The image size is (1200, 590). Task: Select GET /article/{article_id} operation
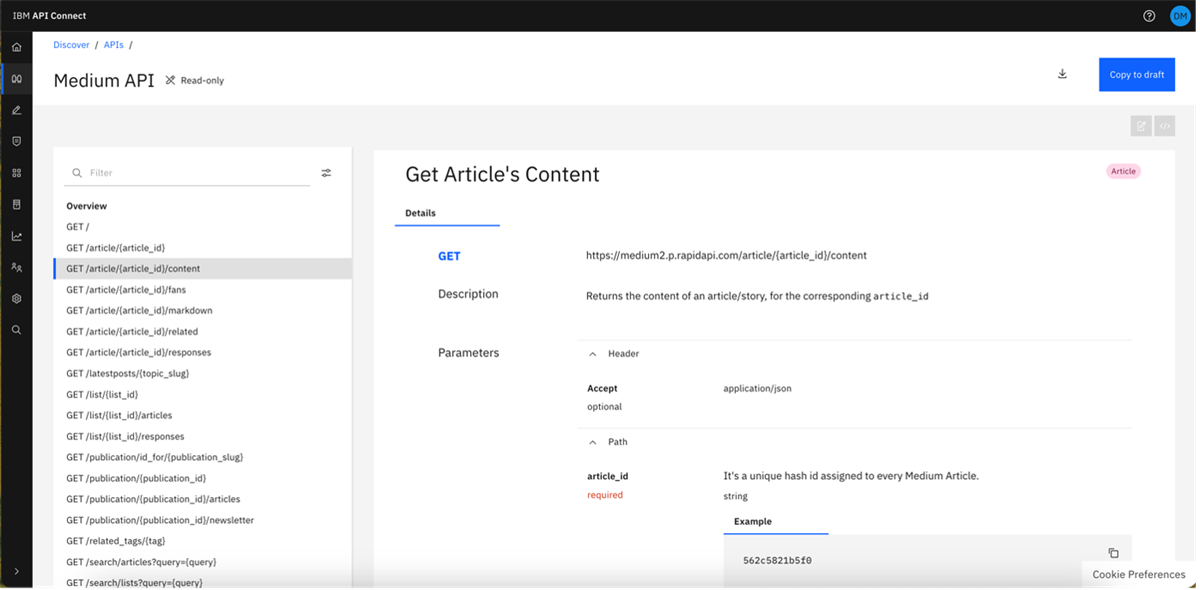tap(203, 248)
